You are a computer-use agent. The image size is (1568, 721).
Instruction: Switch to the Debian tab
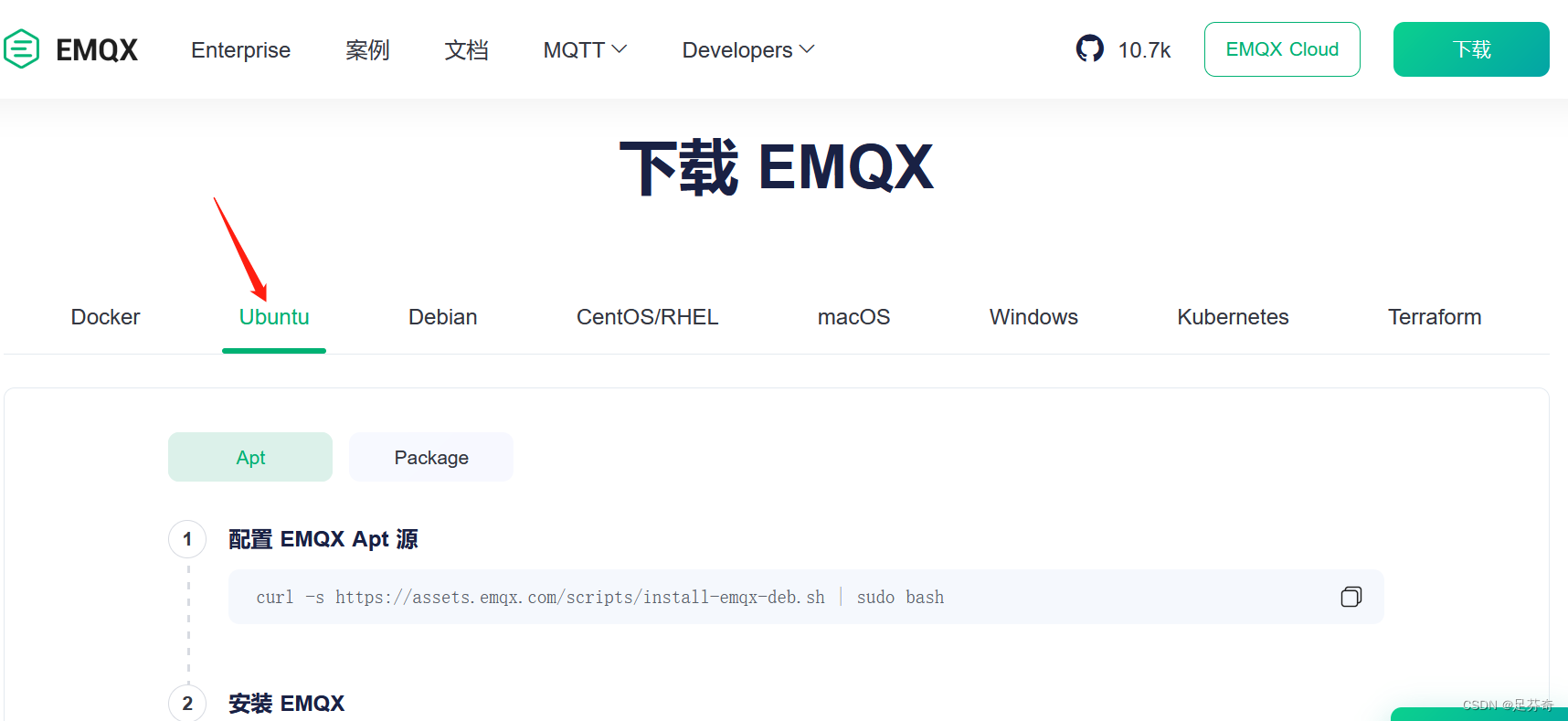(442, 317)
